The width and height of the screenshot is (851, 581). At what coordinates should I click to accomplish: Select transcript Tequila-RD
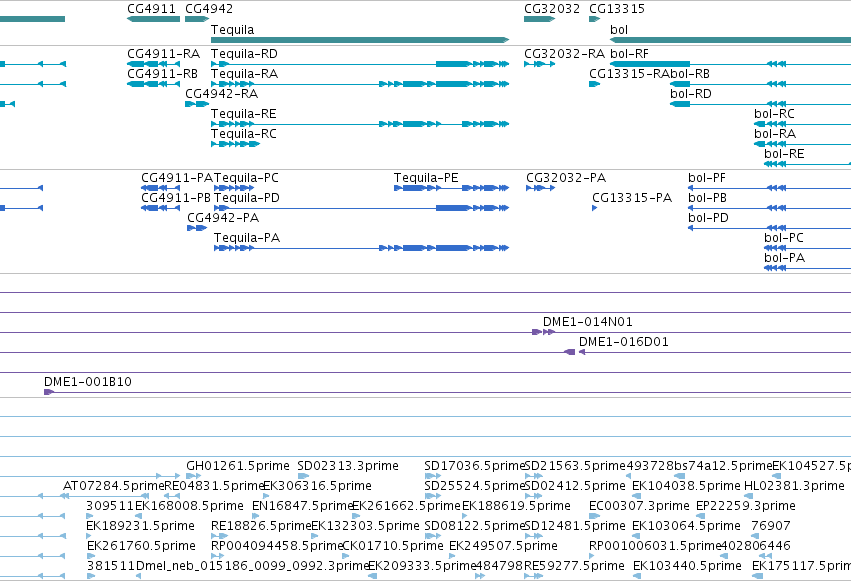pos(360,64)
